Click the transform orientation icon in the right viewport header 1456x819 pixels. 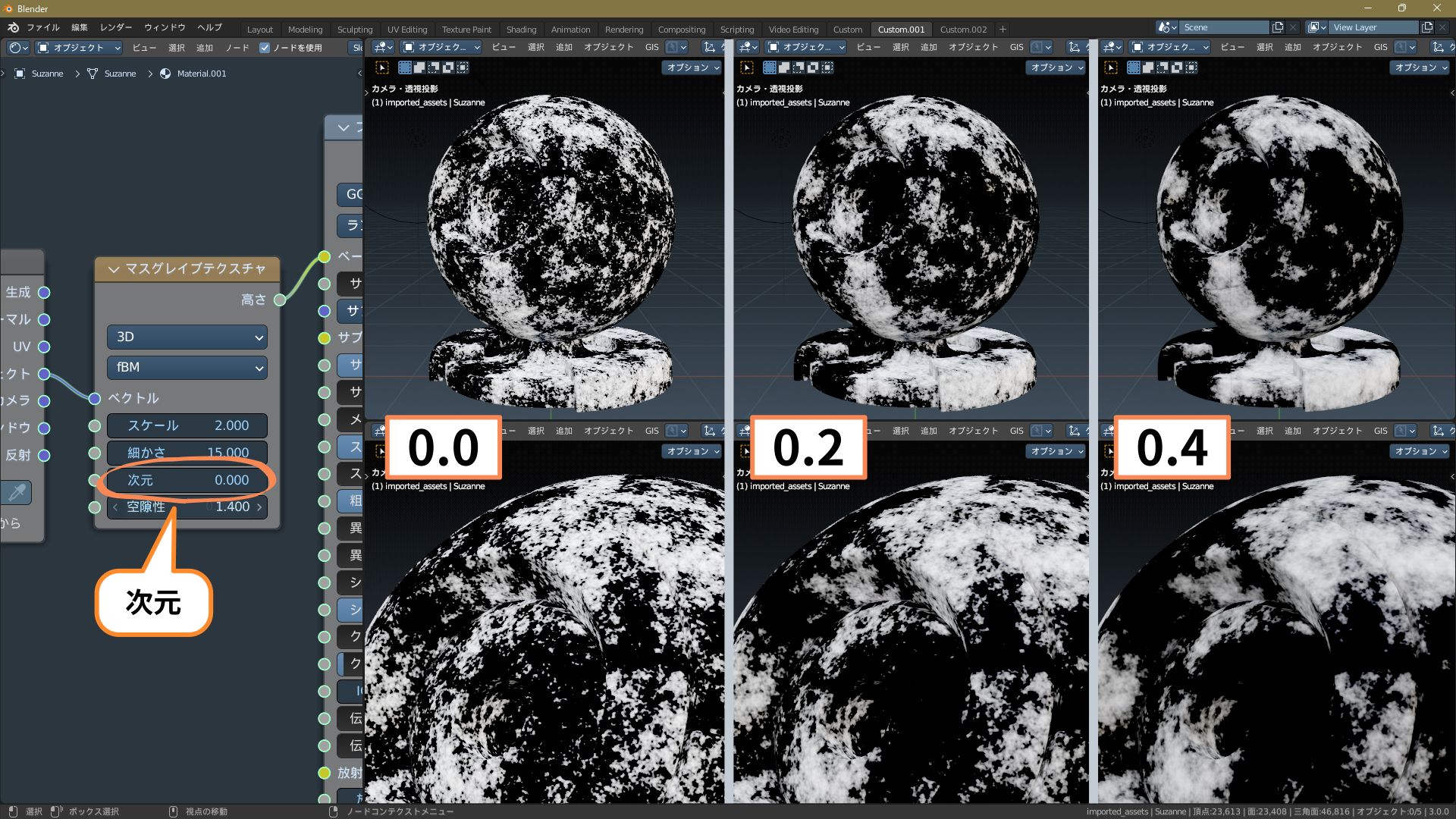tap(1439, 47)
